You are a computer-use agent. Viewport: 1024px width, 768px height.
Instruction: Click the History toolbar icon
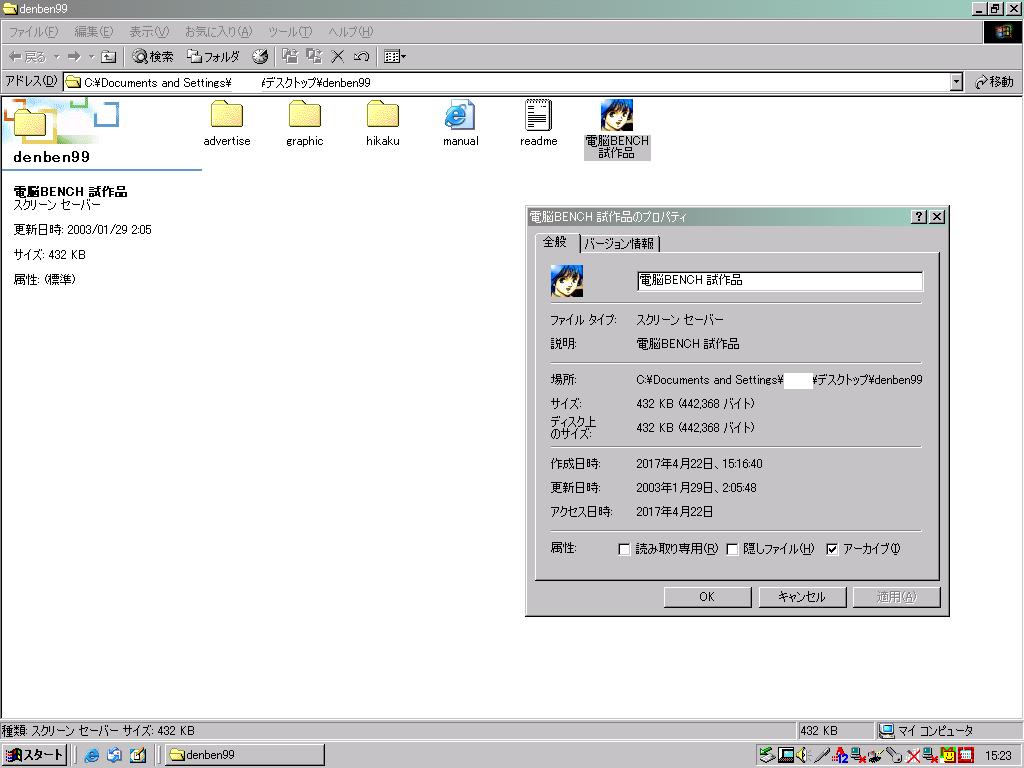click(260, 57)
